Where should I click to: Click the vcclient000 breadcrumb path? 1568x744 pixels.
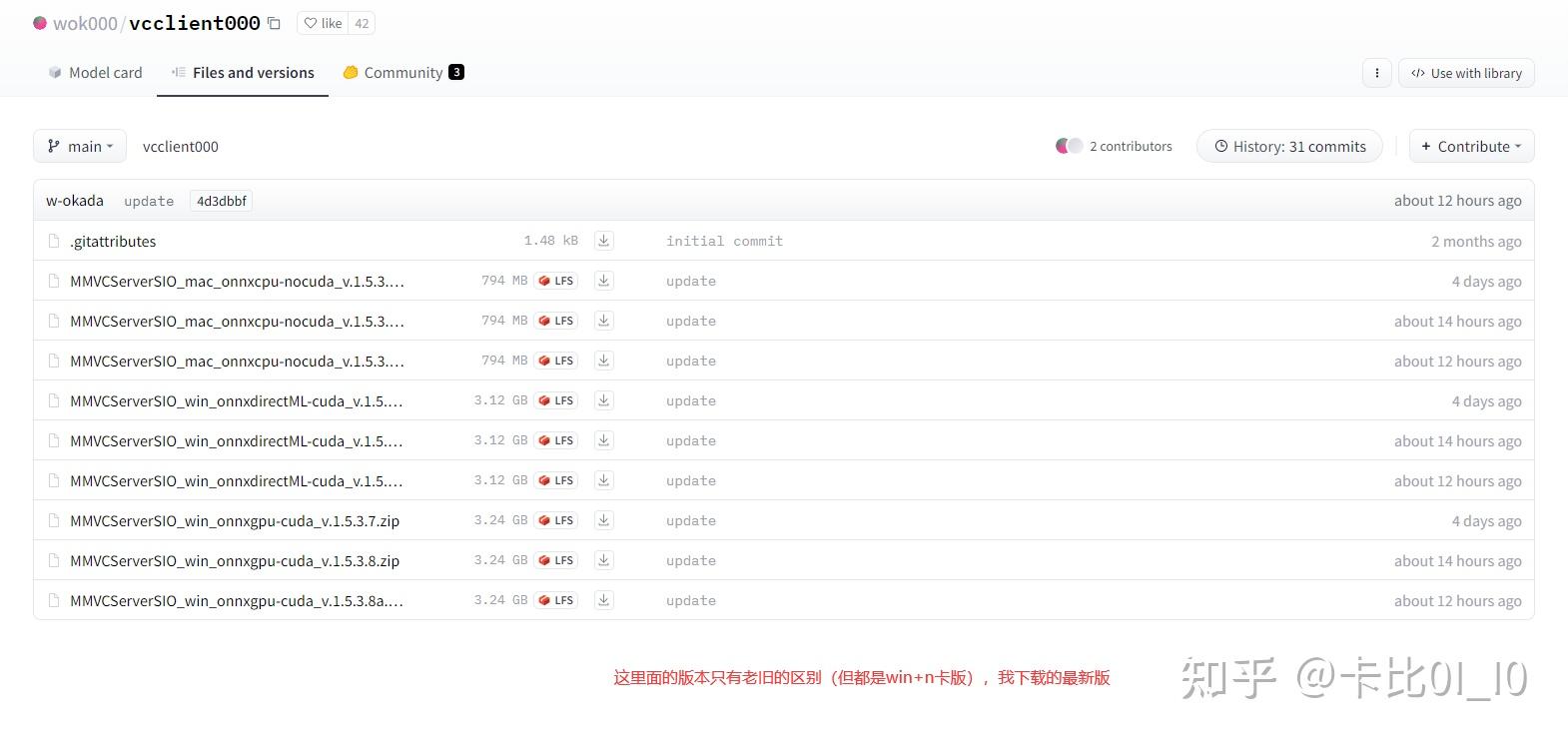point(181,147)
